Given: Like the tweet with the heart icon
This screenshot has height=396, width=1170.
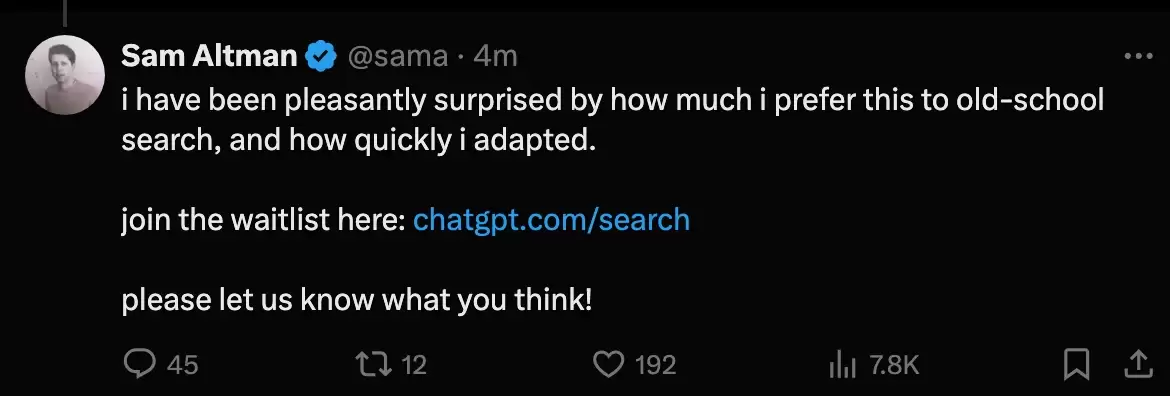Looking at the screenshot, I should (608, 364).
